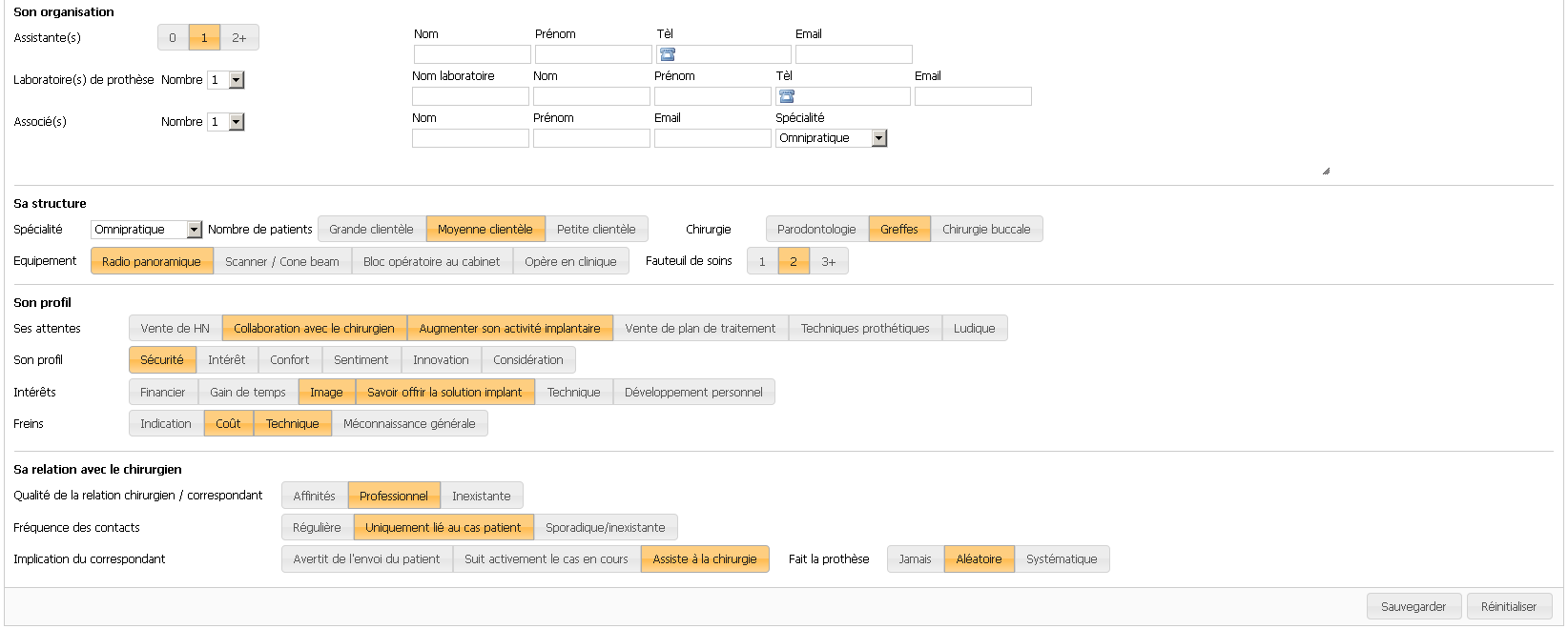Image resolution: width=1568 pixels, height=629 pixels.
Task: Click the assistant Nom input field
Action: (472, 54)
